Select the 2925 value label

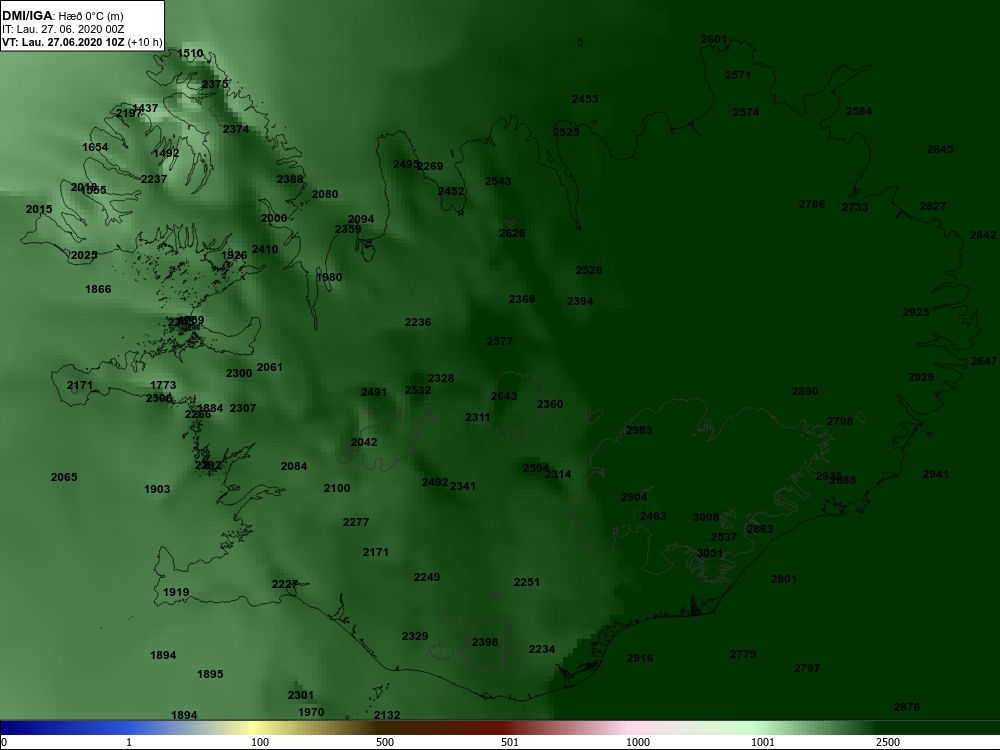tap(916, 312)
